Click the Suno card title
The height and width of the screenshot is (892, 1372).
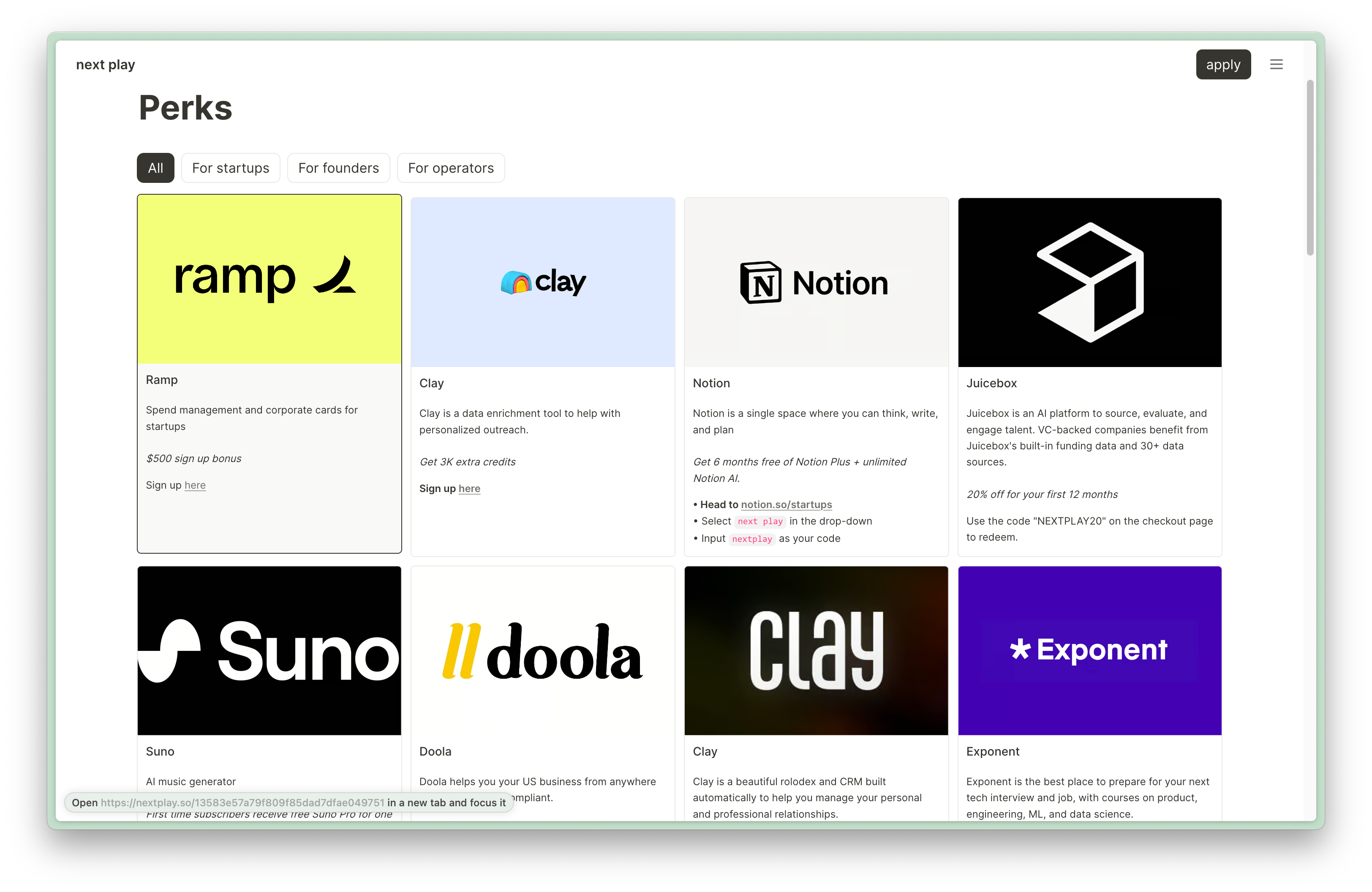(160, 751)
